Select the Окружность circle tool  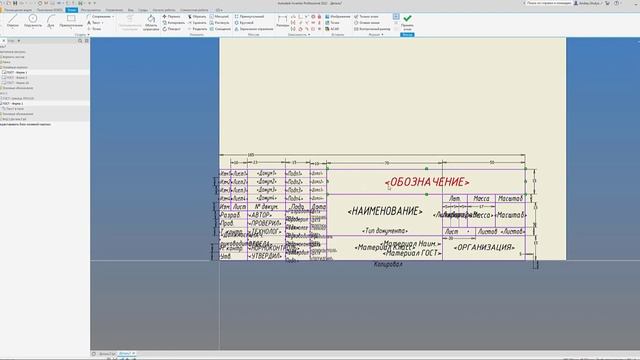[x=33, y=21]
